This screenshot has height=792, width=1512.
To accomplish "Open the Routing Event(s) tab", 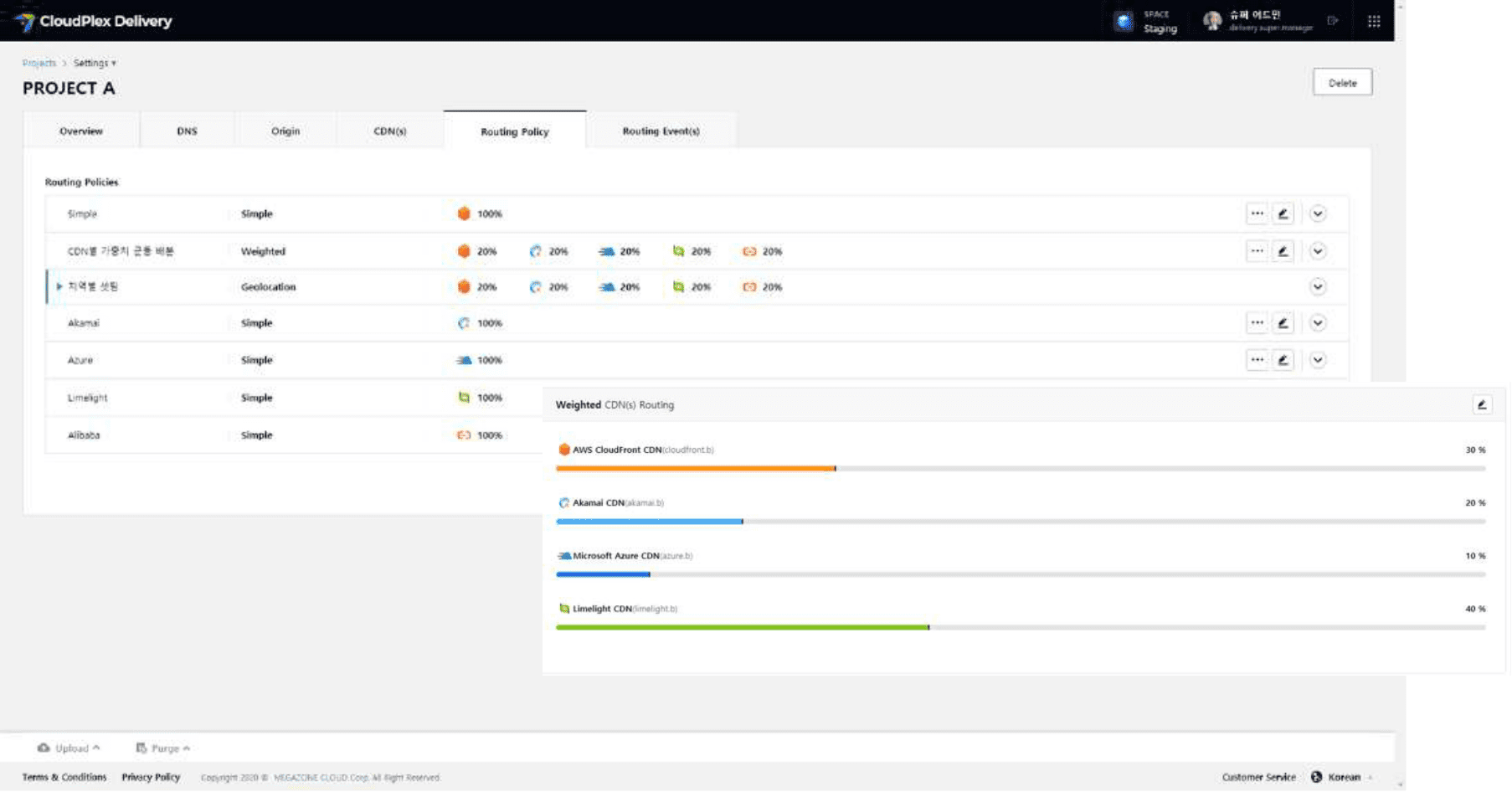I will [x=661, y=131].
